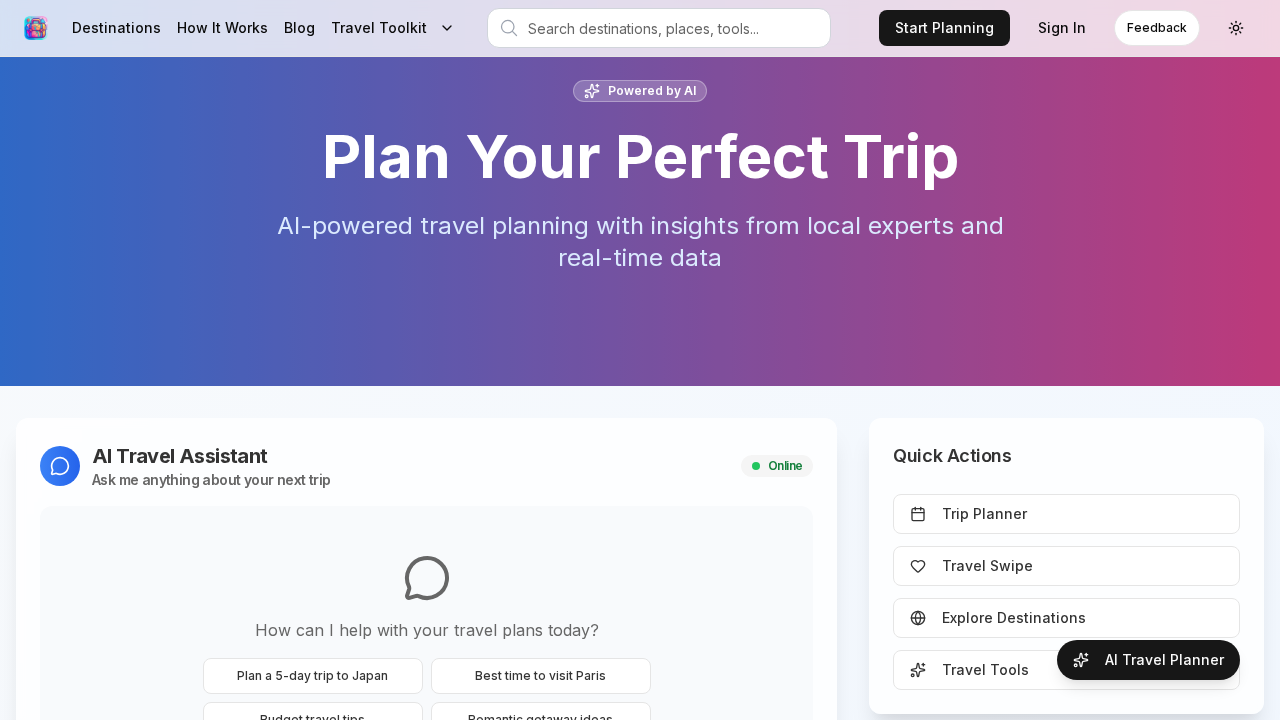
Task: Select suggestion Plan a 5-day trip to Japan
Action: pos(312,676)
